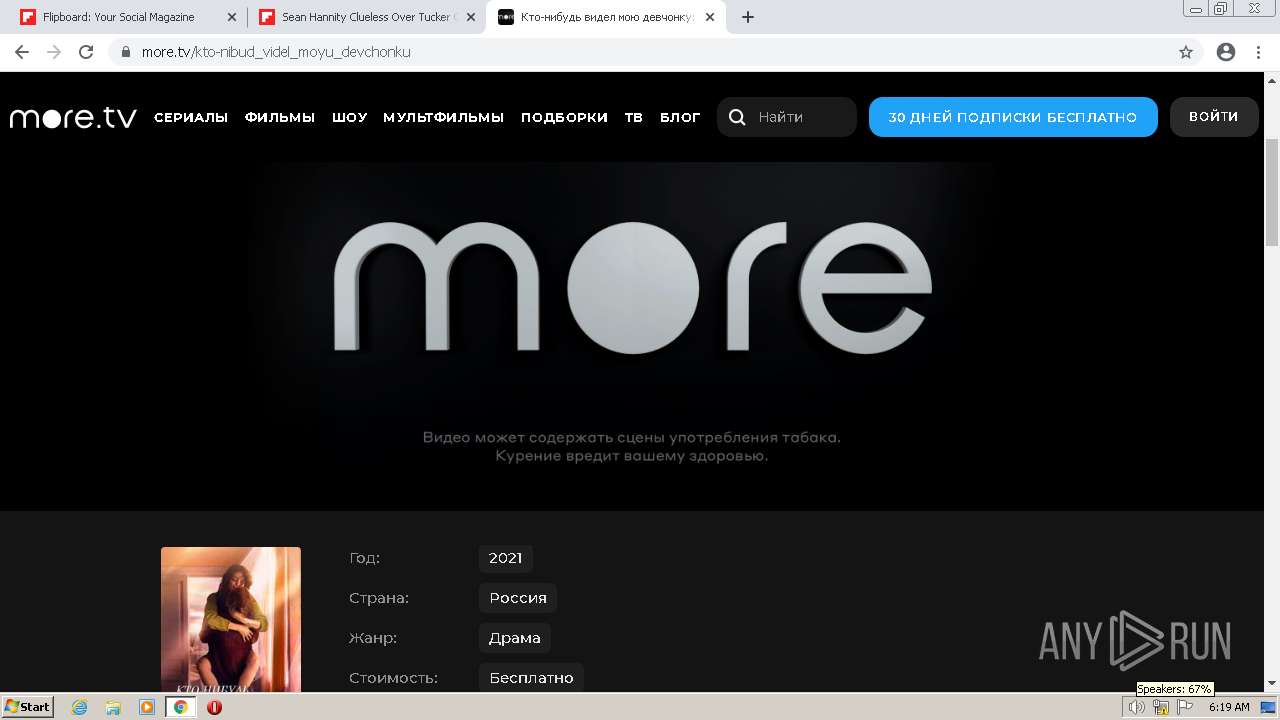This screenshot has width=1280, height=720.
Task: Open the Chrome profile avatar menu
Action: (1226, 52)
